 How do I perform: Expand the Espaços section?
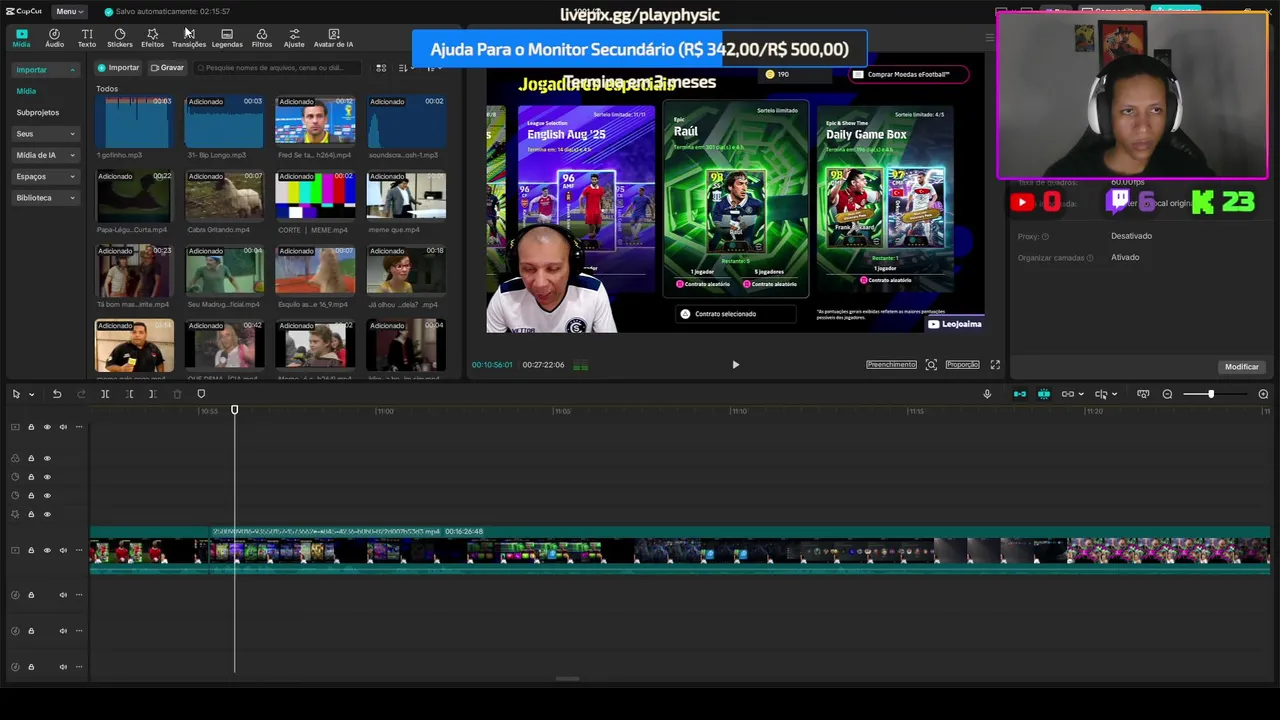(x=46, y=176)
